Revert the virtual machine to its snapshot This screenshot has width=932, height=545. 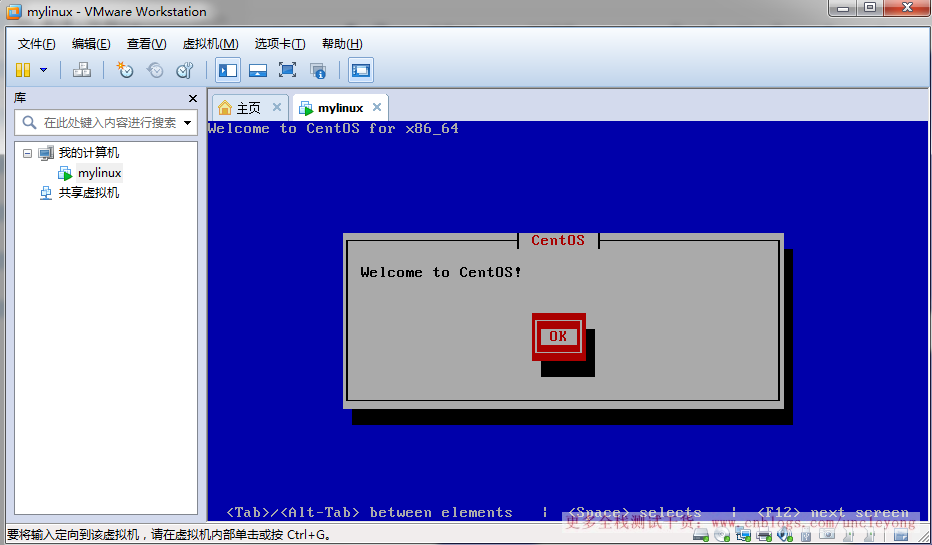[x=155, y=70]
